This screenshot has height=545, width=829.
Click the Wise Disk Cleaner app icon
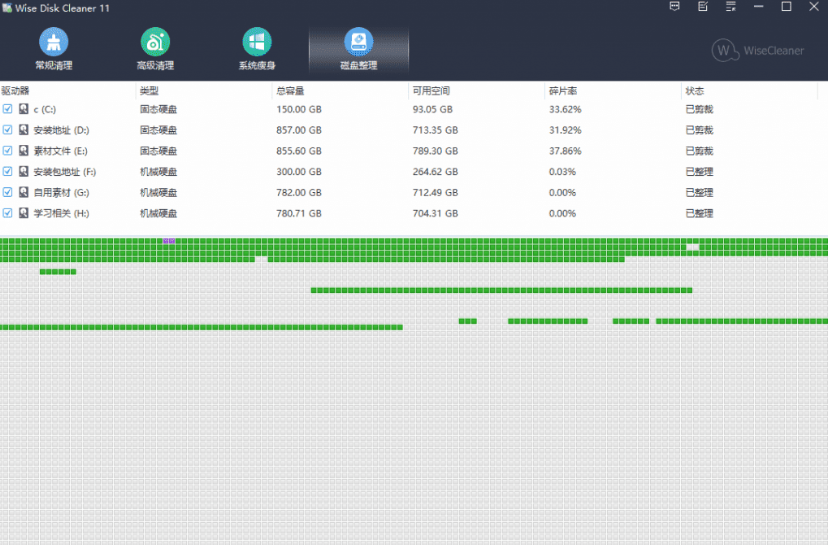point(8,8)
